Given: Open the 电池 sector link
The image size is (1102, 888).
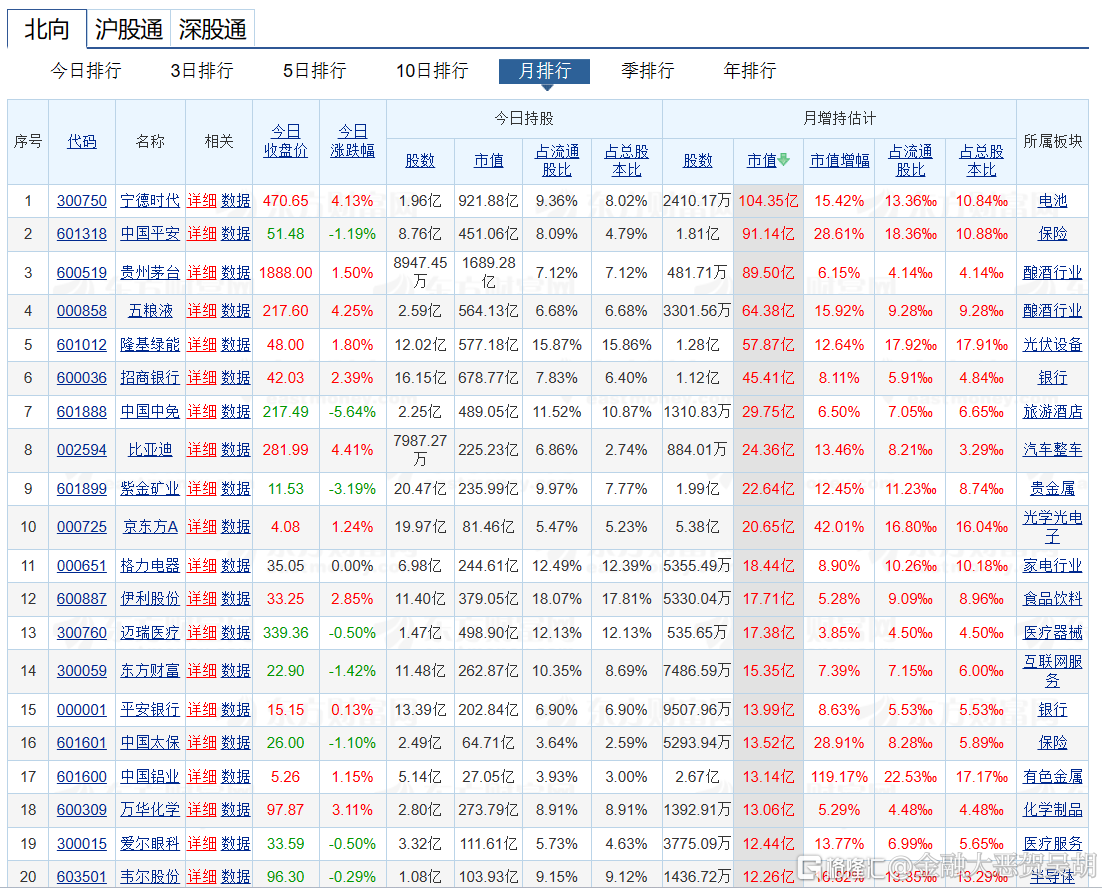Looking at the screenshot, I should point(1053,201).
